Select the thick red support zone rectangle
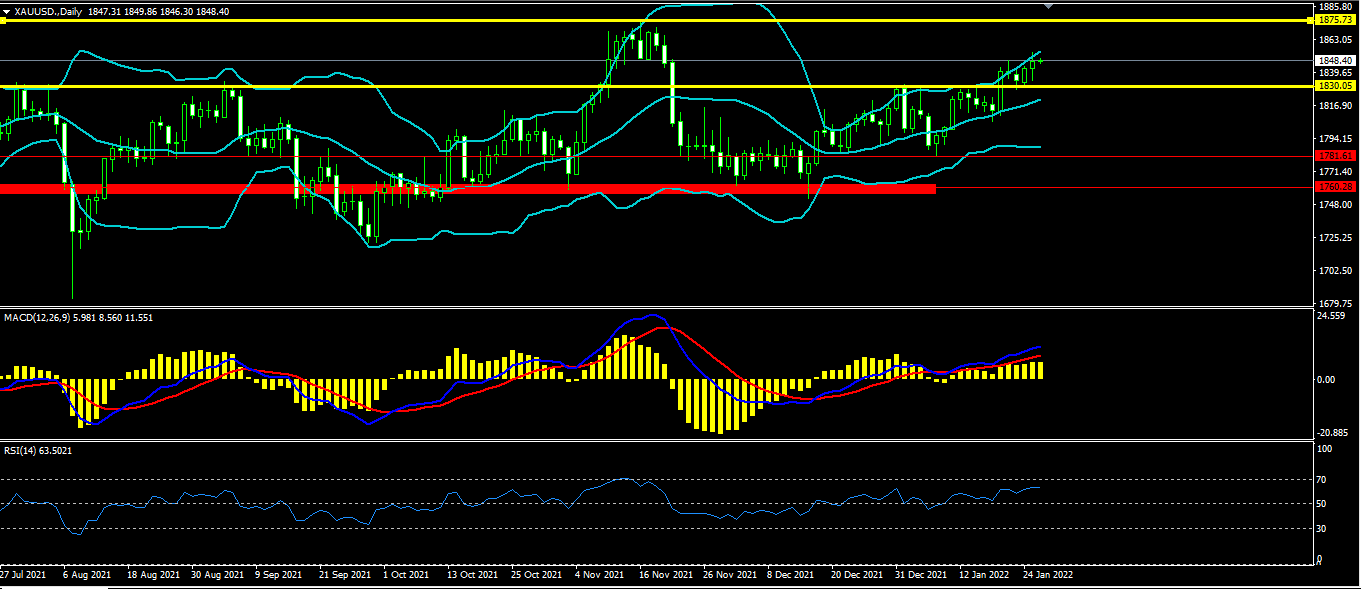 (x=468, y=188)
